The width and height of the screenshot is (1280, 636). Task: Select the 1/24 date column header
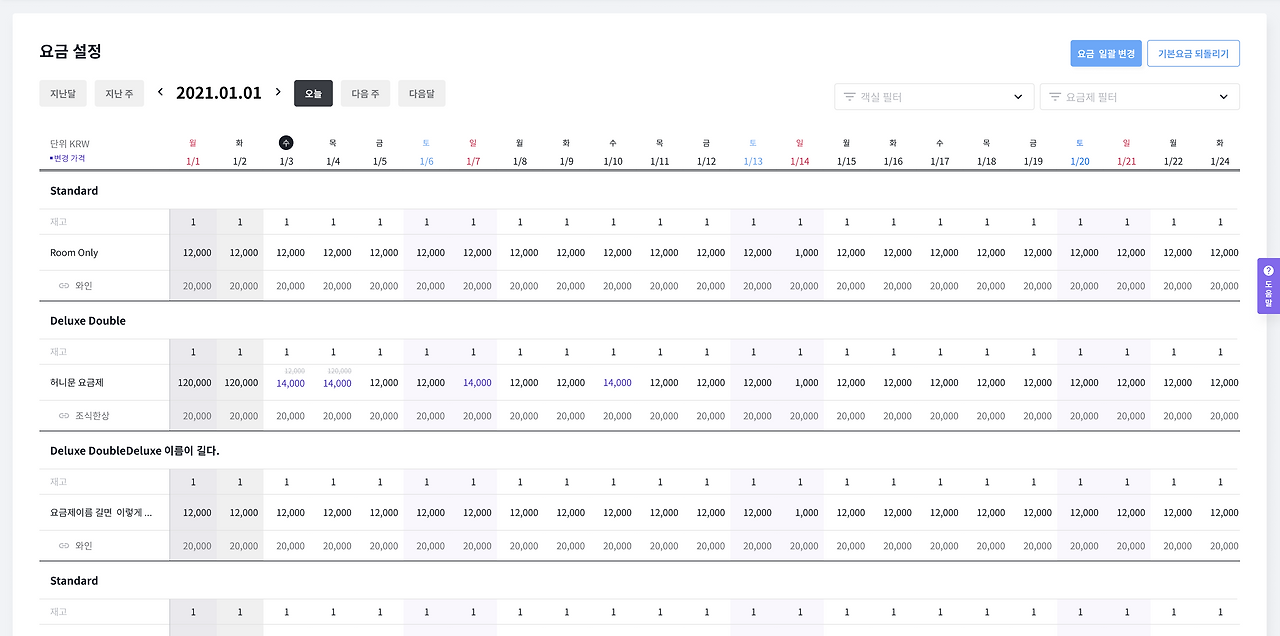1220,161
